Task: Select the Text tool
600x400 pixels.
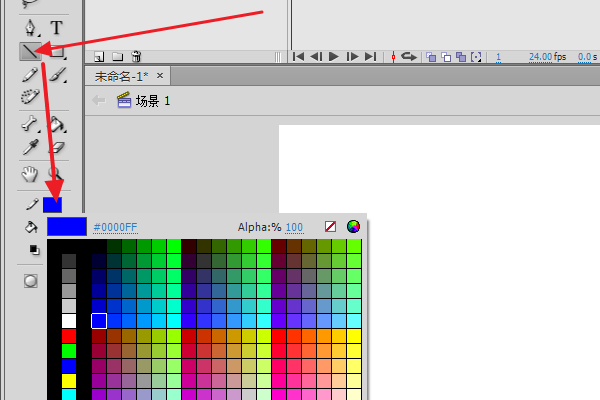Action: [x=56, y=28]
